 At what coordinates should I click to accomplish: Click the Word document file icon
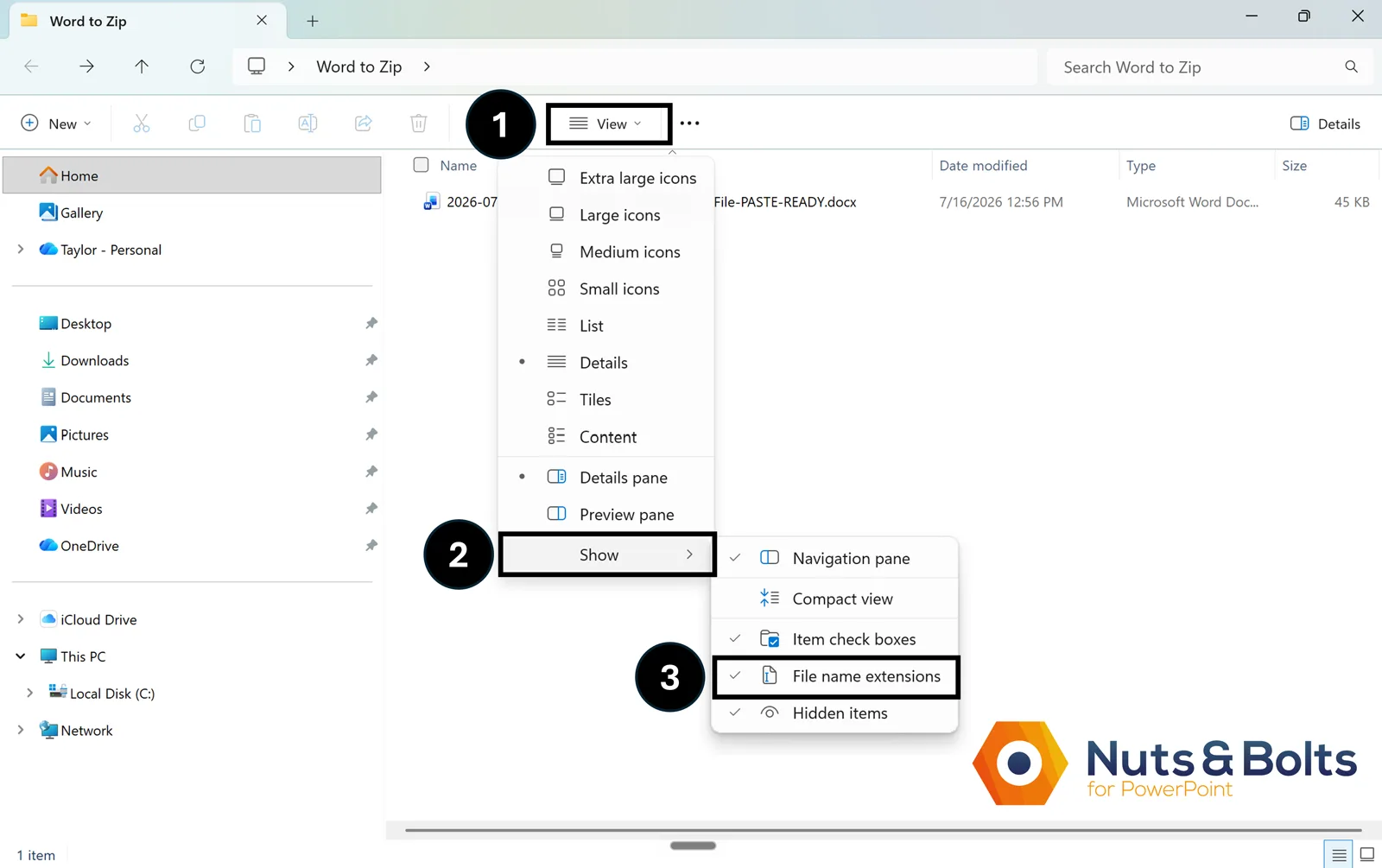[x=431, y=202]
